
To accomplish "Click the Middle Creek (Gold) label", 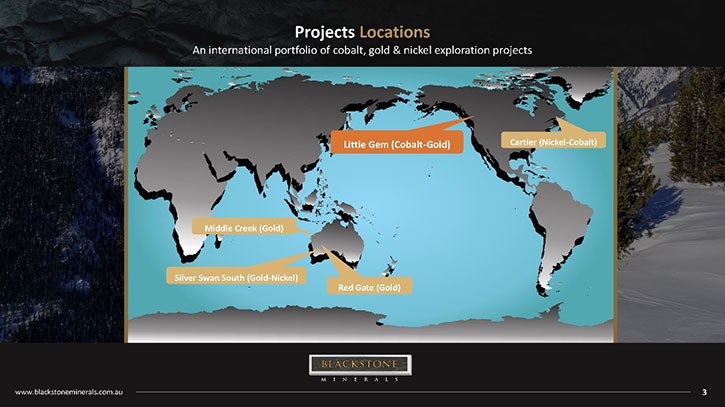I will click(x=244, y=228).
